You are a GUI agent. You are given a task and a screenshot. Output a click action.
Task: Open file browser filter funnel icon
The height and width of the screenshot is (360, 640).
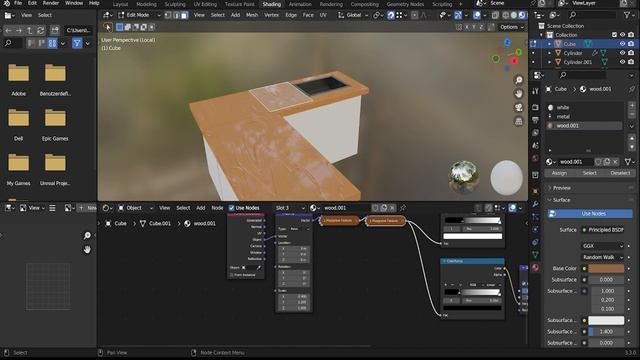point(77,43)
